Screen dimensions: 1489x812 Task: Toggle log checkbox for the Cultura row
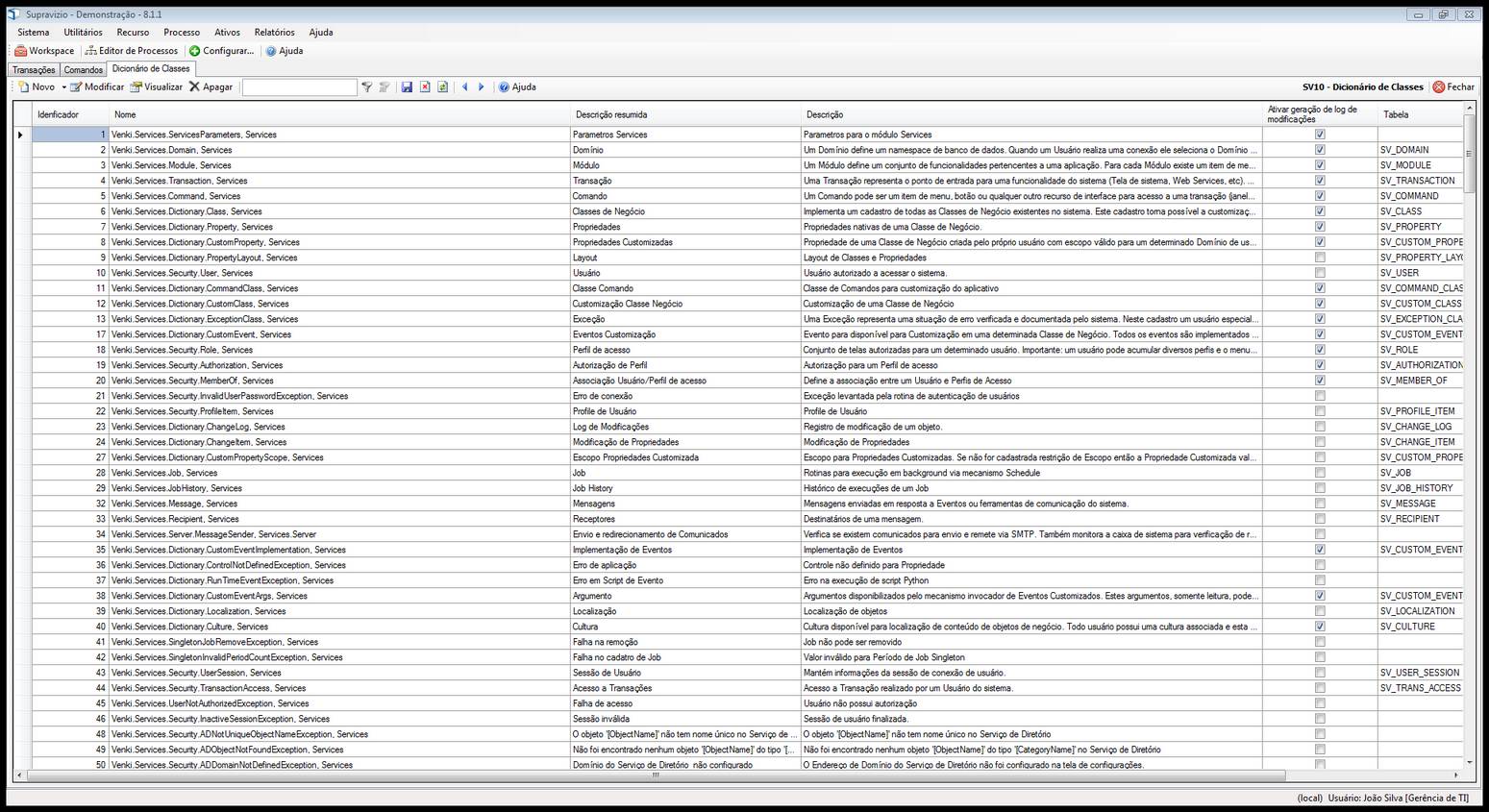click(1320, 627)
